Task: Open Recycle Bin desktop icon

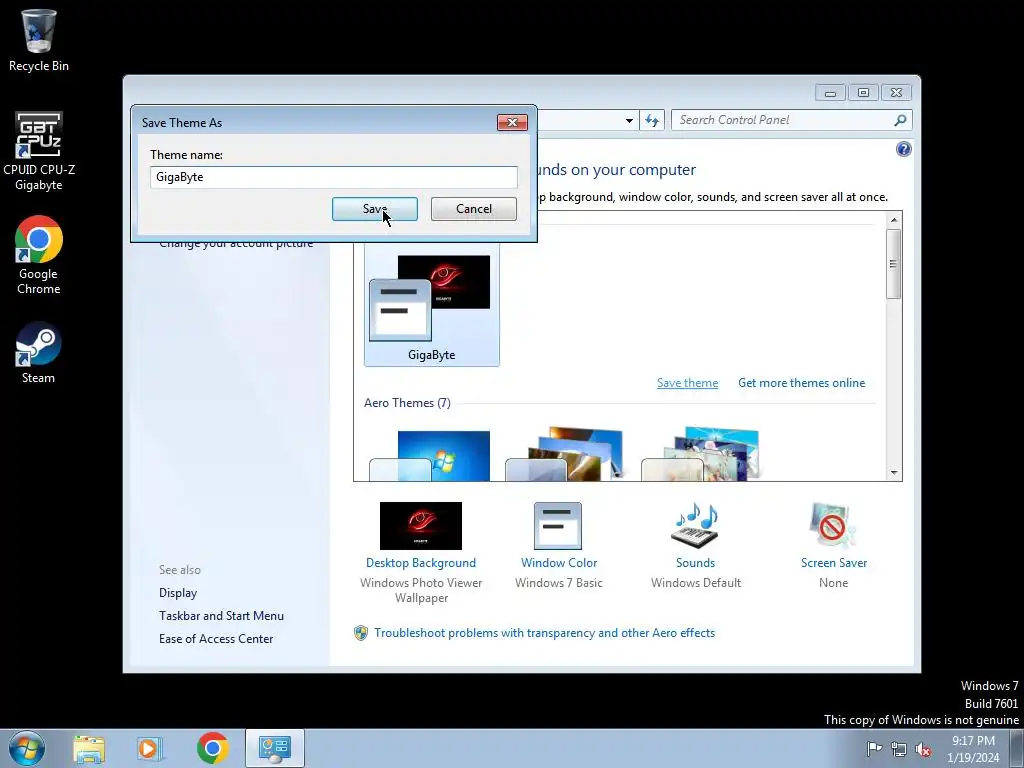Action: click(39, 40)
